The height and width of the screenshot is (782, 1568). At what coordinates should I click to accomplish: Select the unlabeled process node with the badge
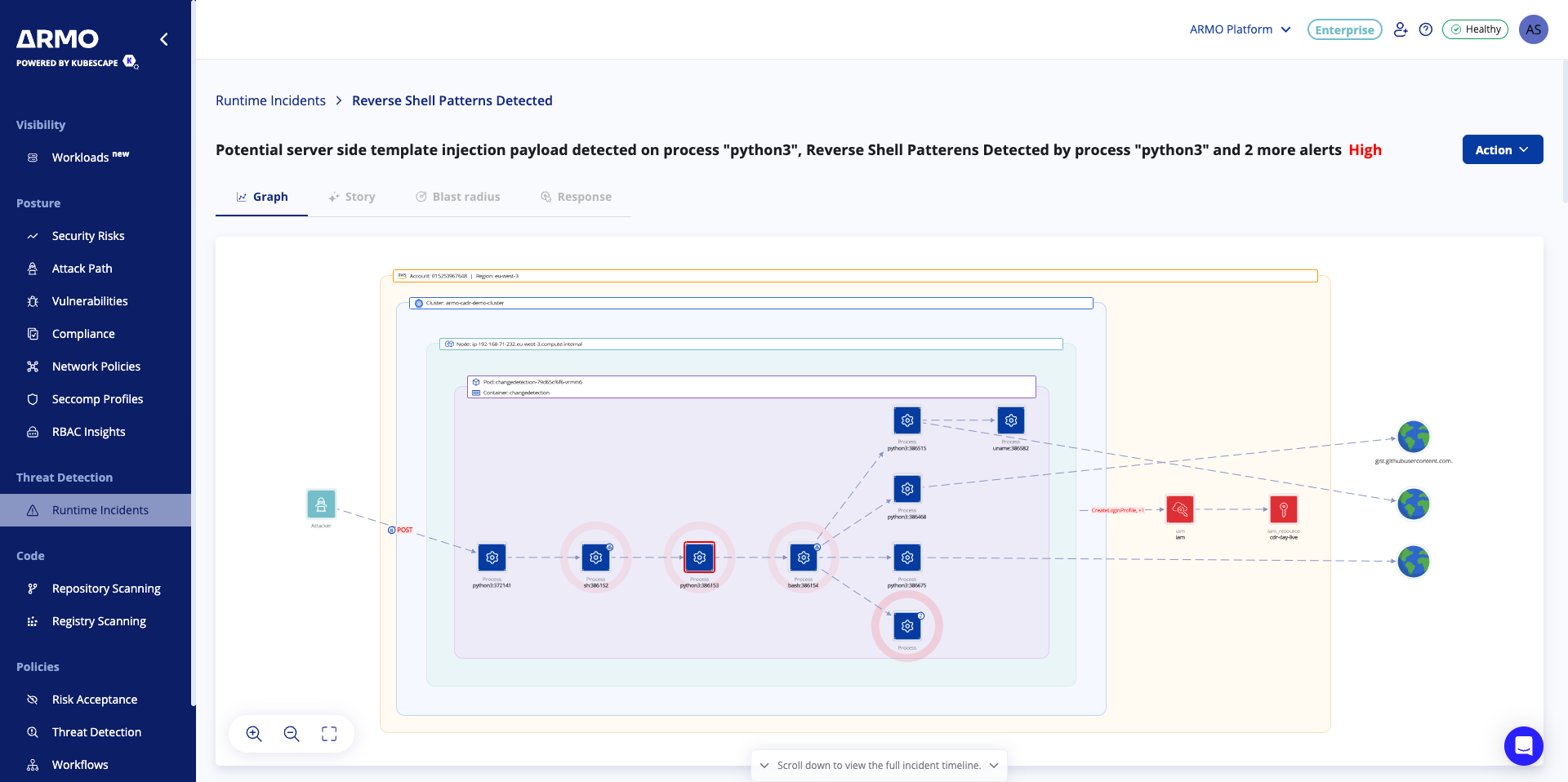point(907,626)
